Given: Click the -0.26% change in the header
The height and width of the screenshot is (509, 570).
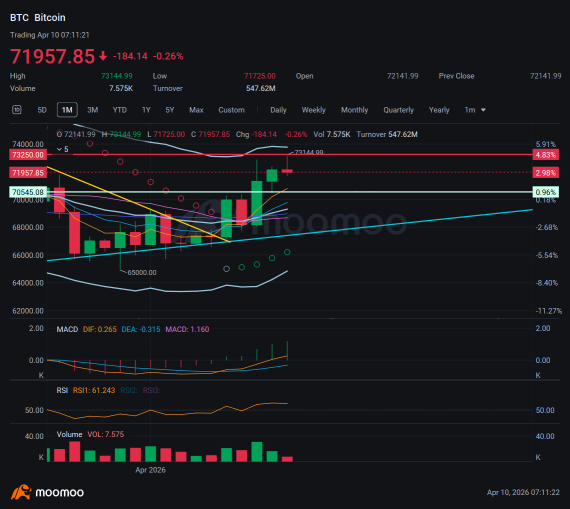Looking at the screenshot, I should coord(168,56).
